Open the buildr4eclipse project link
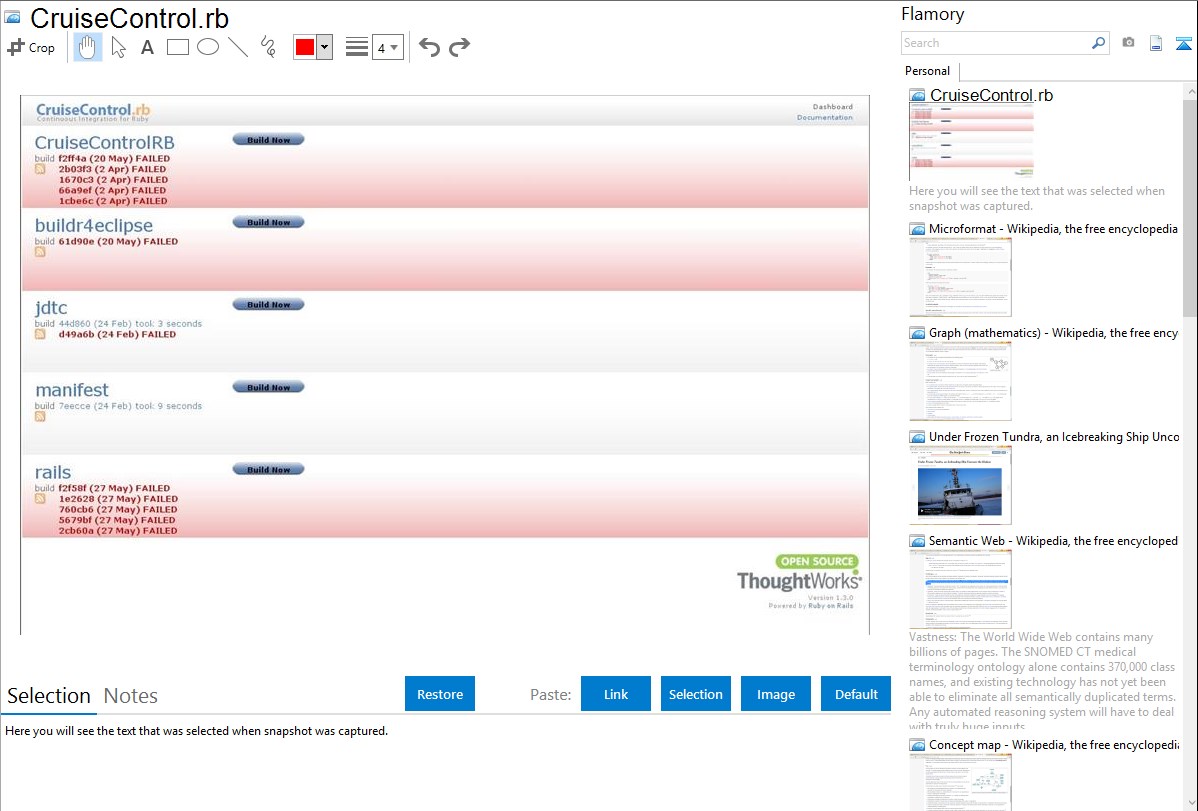Screen dimensions: 1198x811 [x=94, y=225]
